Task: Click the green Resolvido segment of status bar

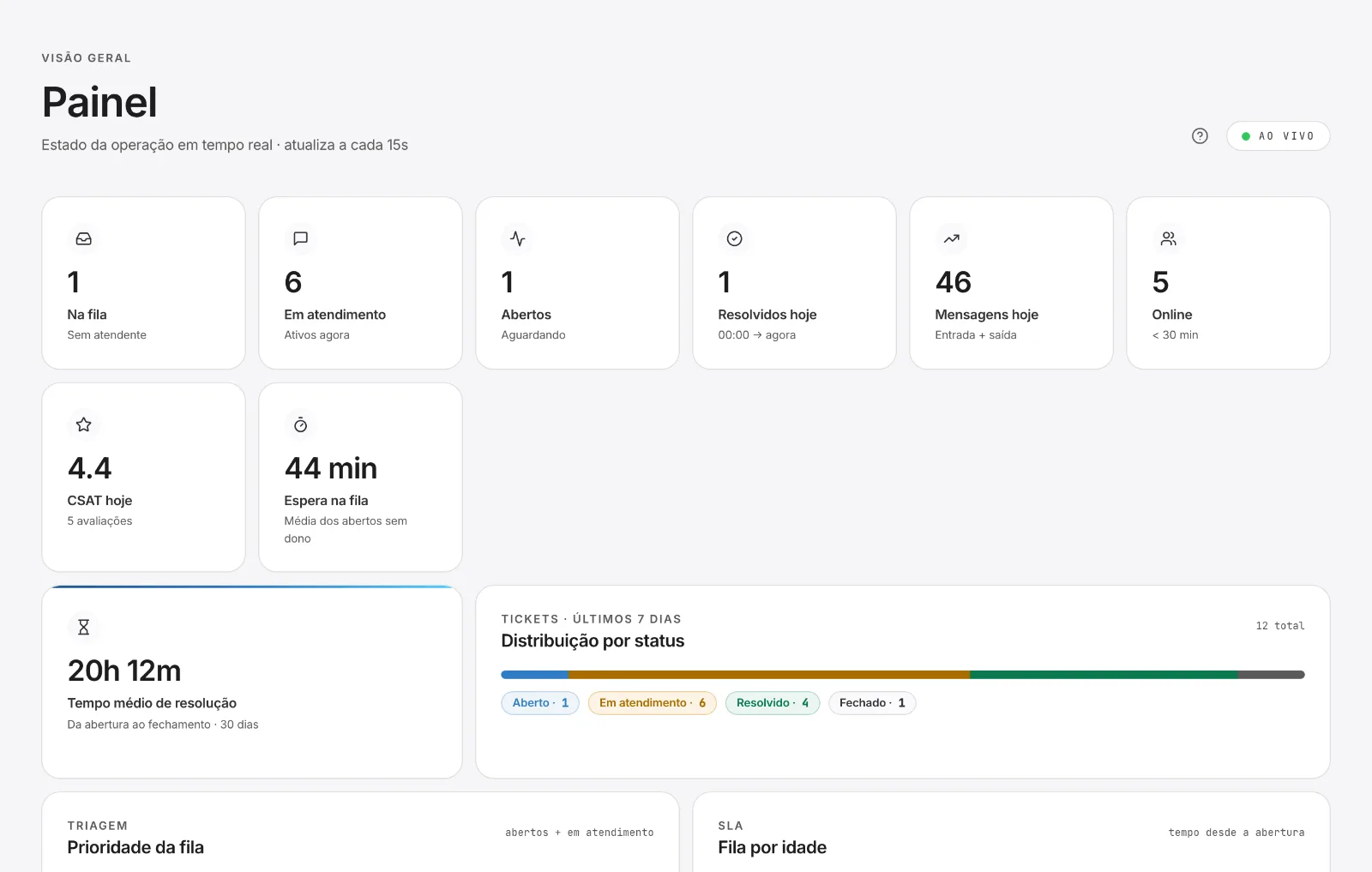Action: point(1104,675)
